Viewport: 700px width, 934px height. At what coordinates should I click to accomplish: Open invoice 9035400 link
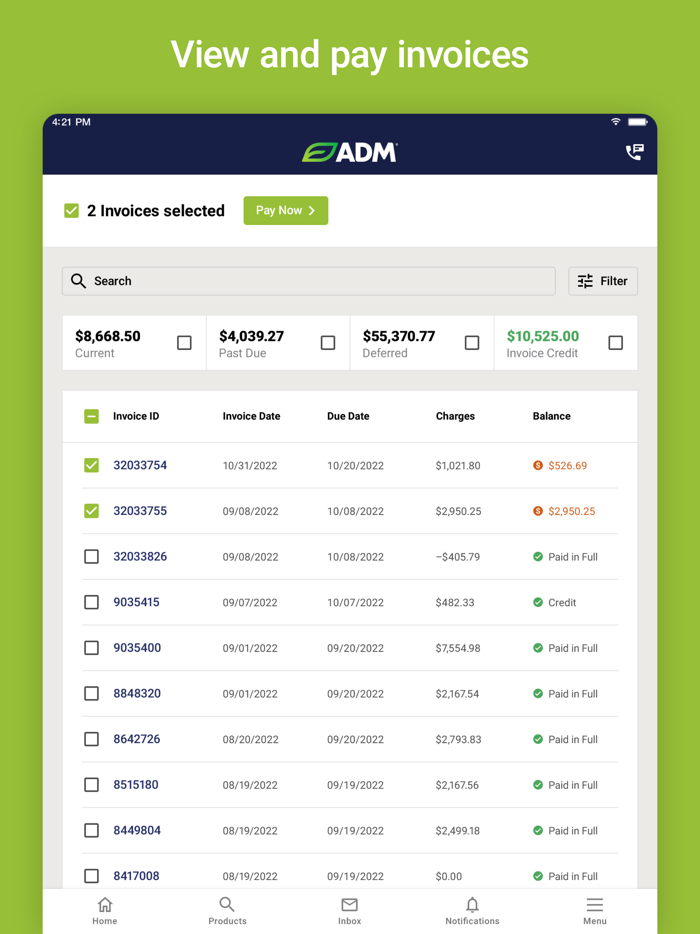point(137,648)
